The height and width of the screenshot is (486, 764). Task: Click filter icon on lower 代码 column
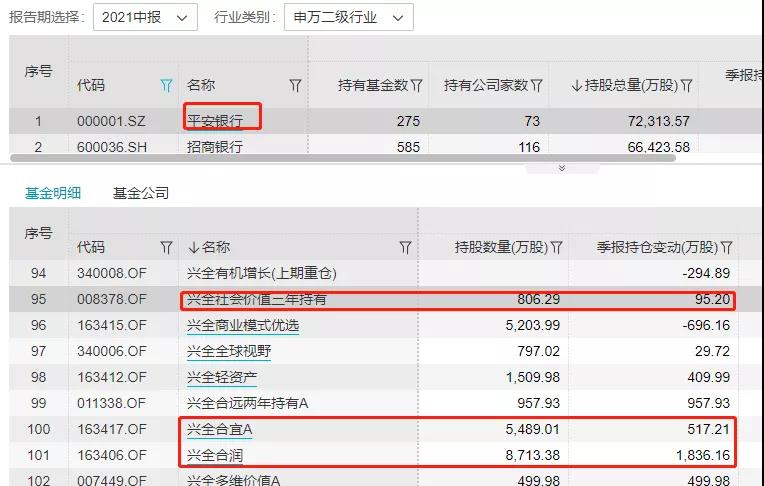click(x=166, y=247)
